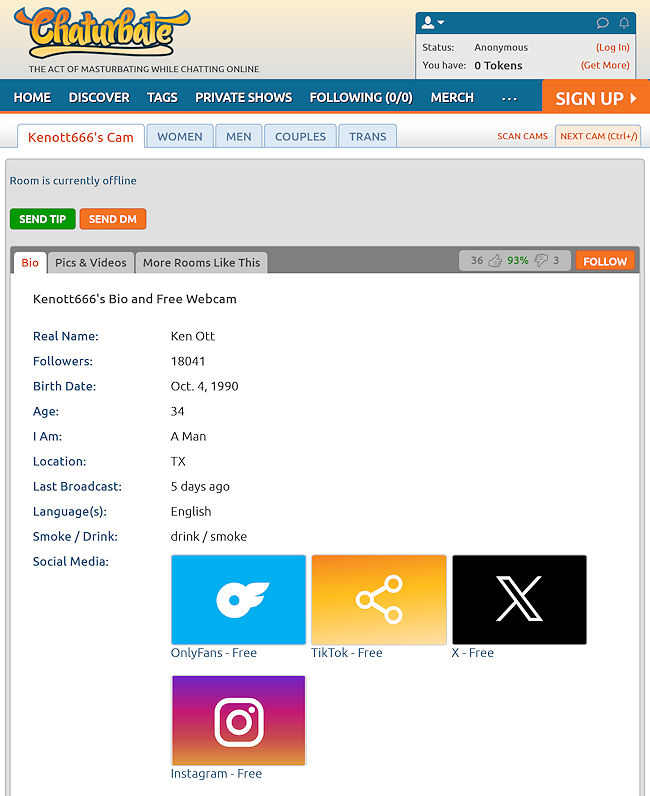This screenshot has width=650, height=796.
Task: Click the (Log In) link
Action: pos(612,47)
